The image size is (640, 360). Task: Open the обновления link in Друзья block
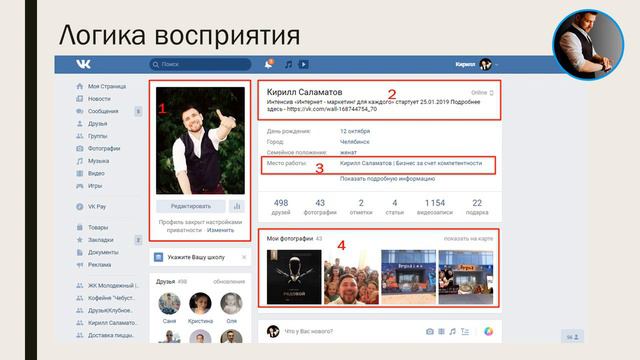229,282
